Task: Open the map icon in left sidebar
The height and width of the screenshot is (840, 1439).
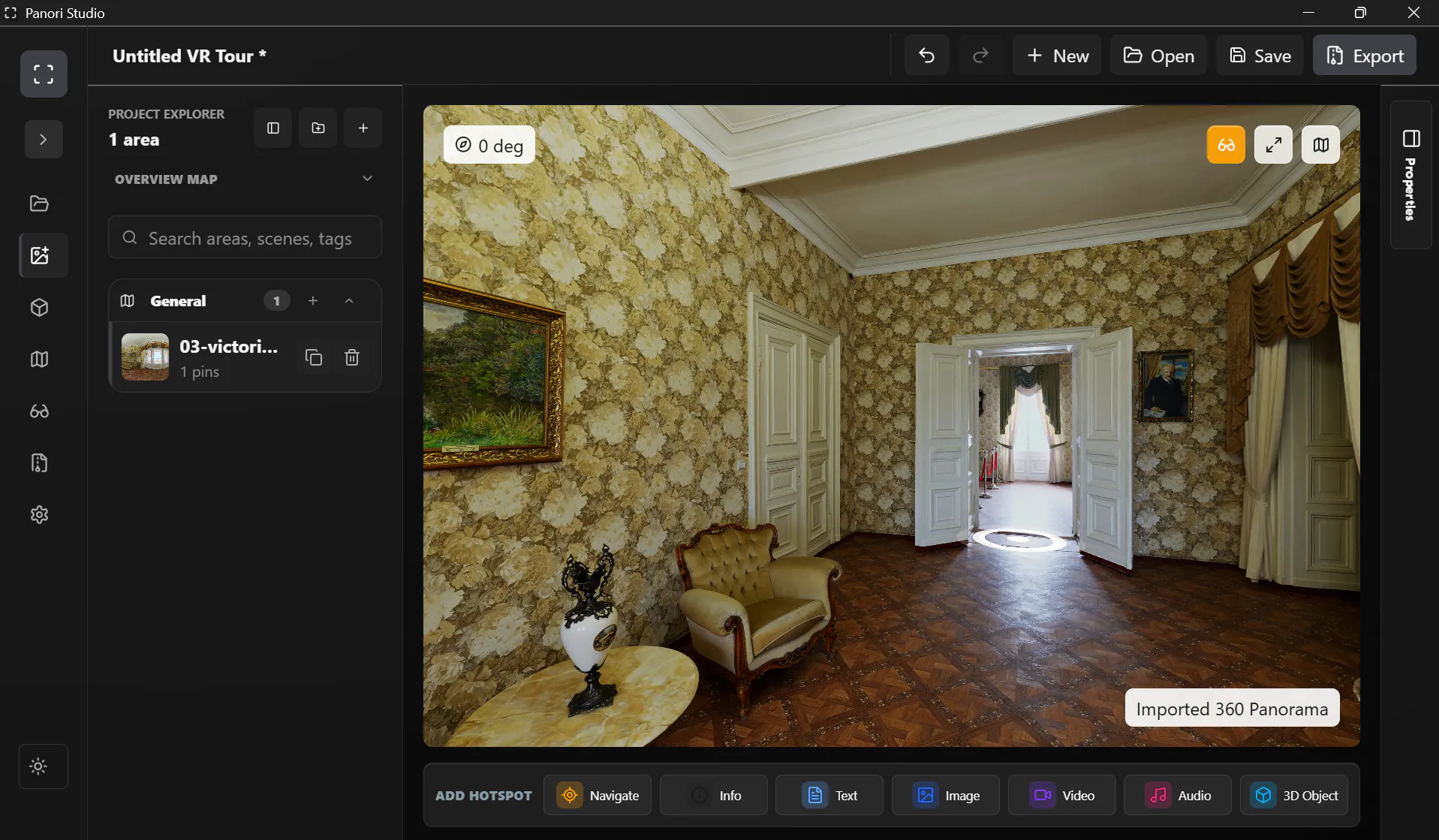Action: (x=40, y=359)
